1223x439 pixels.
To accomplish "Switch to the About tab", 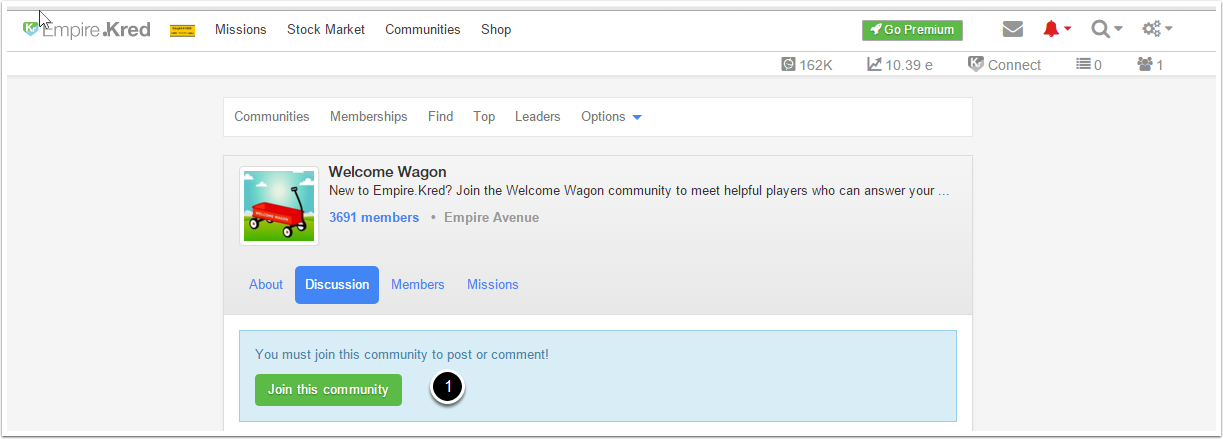I will coord(266,285).
